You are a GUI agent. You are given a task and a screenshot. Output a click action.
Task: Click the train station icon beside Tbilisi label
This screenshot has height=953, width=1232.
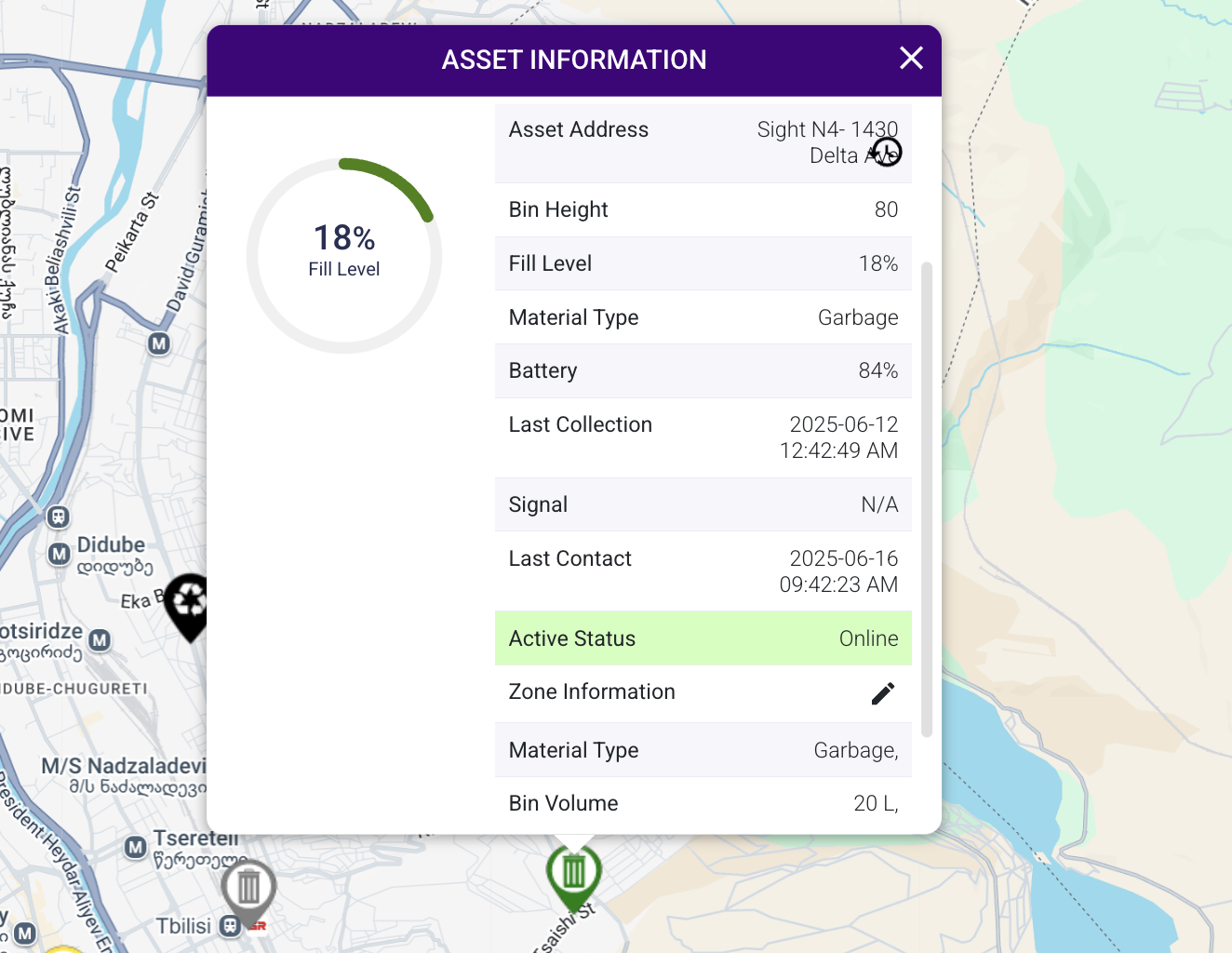(x=230, y=926)
